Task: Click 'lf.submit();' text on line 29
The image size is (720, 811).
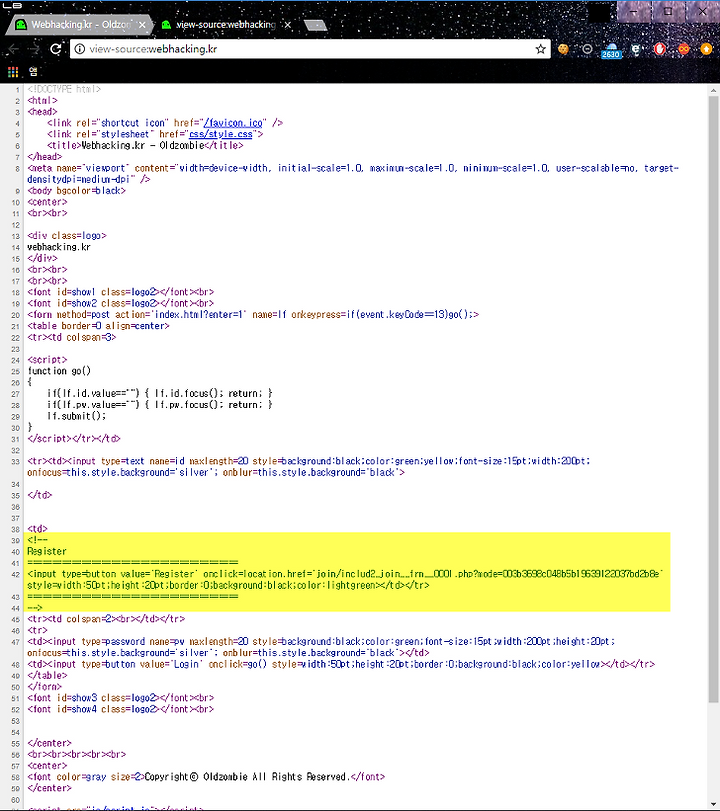Action: point(77,416)
